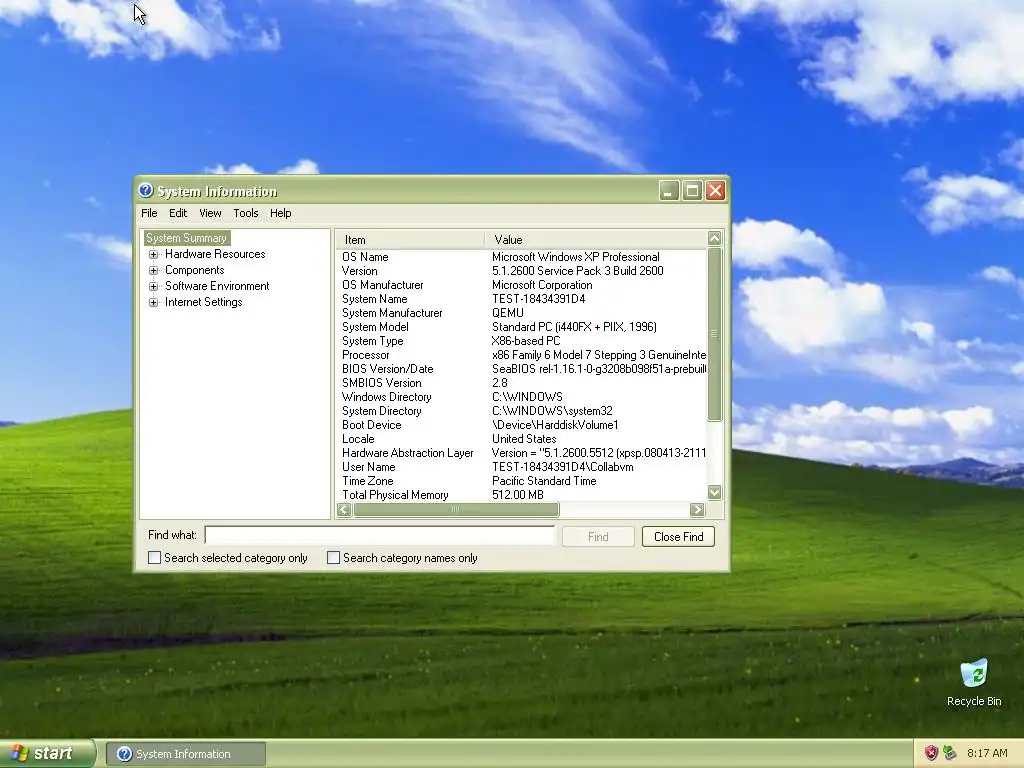Click the value QEMU
This screenshot has width=1024, height=768.
pyautogui.click(x=507, y=313)
